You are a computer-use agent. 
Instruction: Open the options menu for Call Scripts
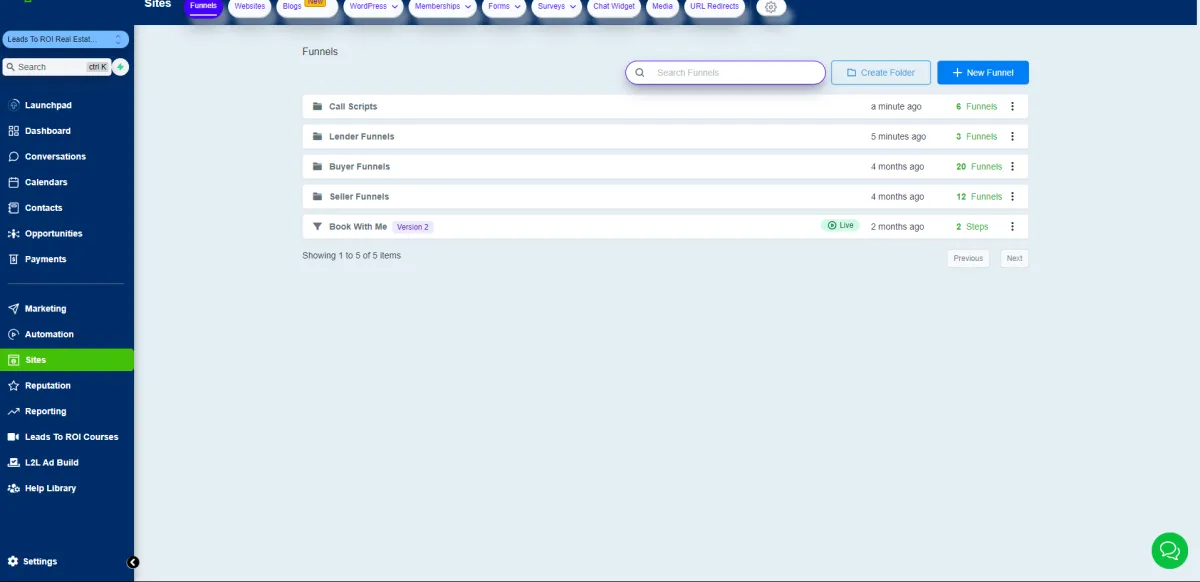tap(1012, 106)
